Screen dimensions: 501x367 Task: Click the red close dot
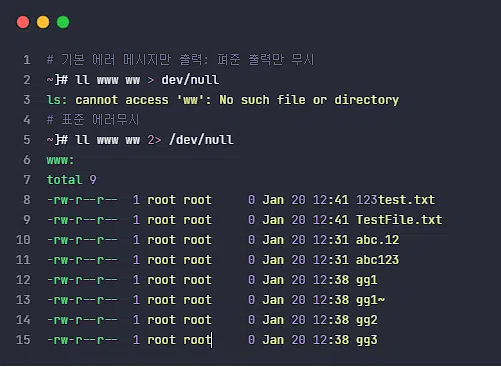[23, 22]
